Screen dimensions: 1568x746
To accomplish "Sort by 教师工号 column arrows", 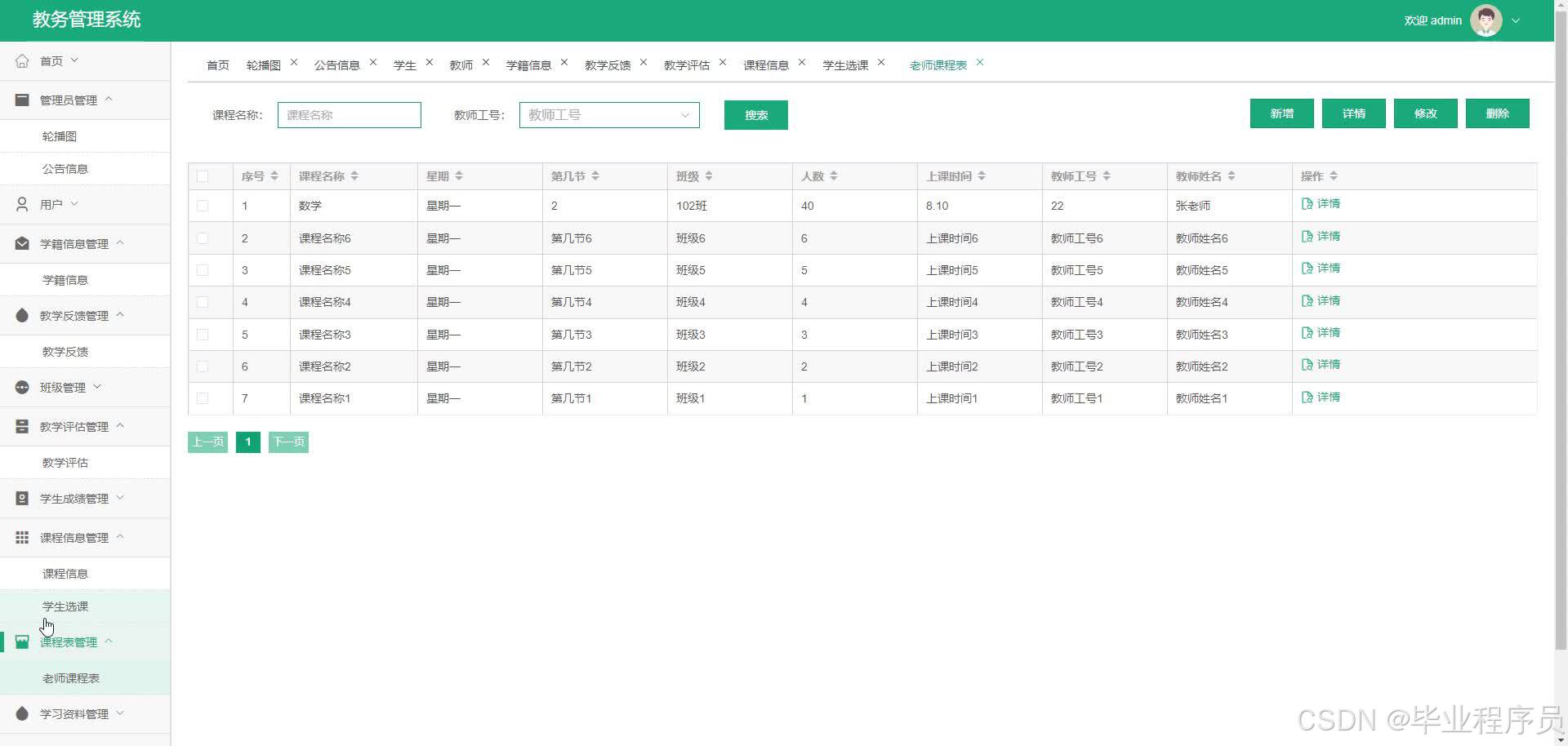I will pos(1107,176).
